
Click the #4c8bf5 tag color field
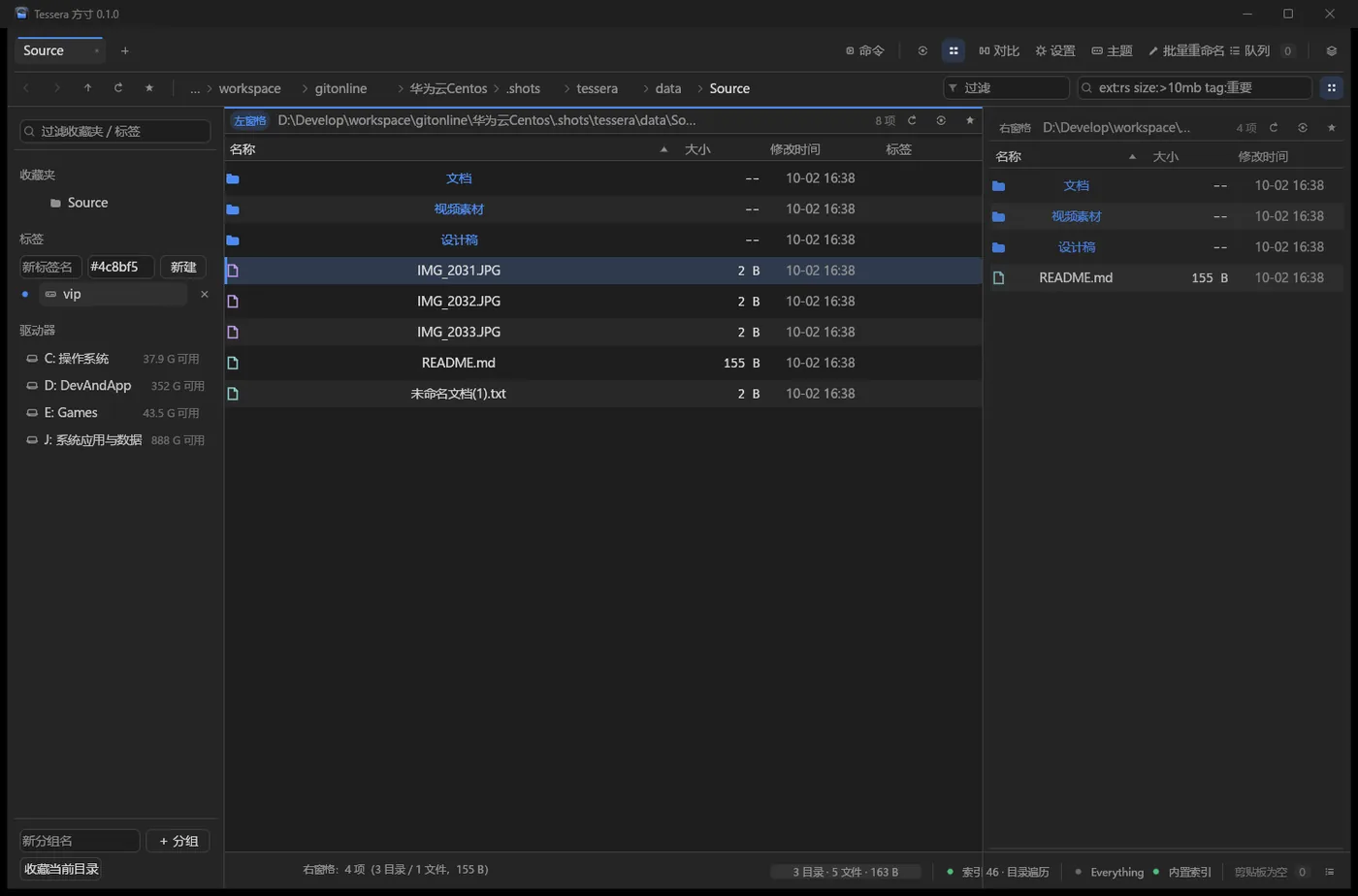(x=120, y=267)
